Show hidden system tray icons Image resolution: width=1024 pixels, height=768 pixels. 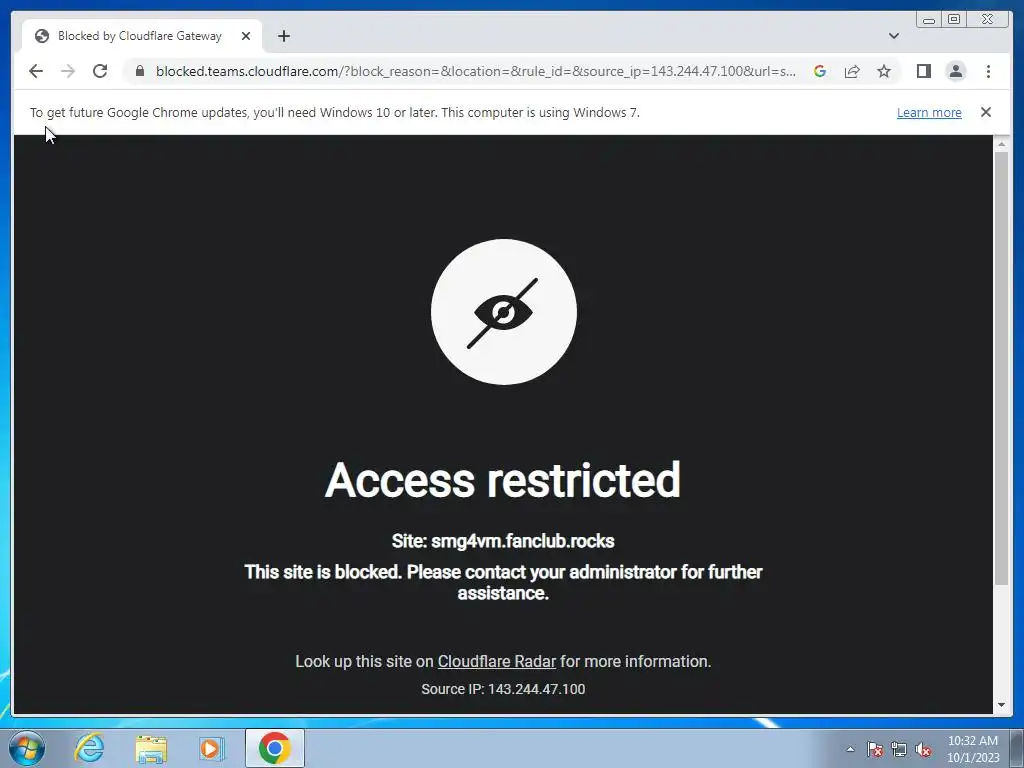[850, 749]
